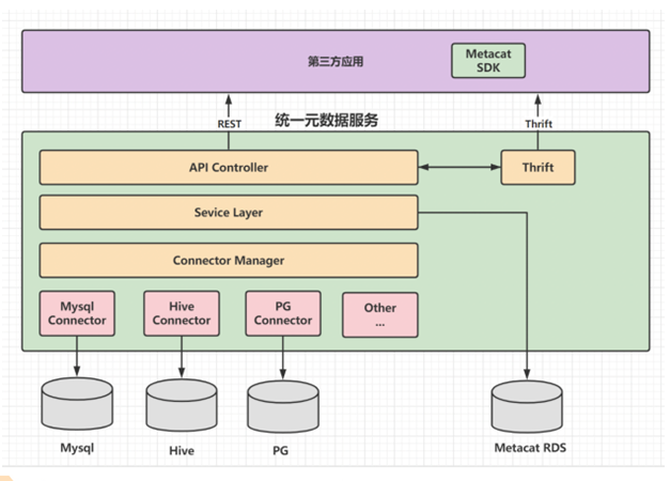Select the Connector Manager block
This screenshot has width=670, height=481.
pos(228,260)
